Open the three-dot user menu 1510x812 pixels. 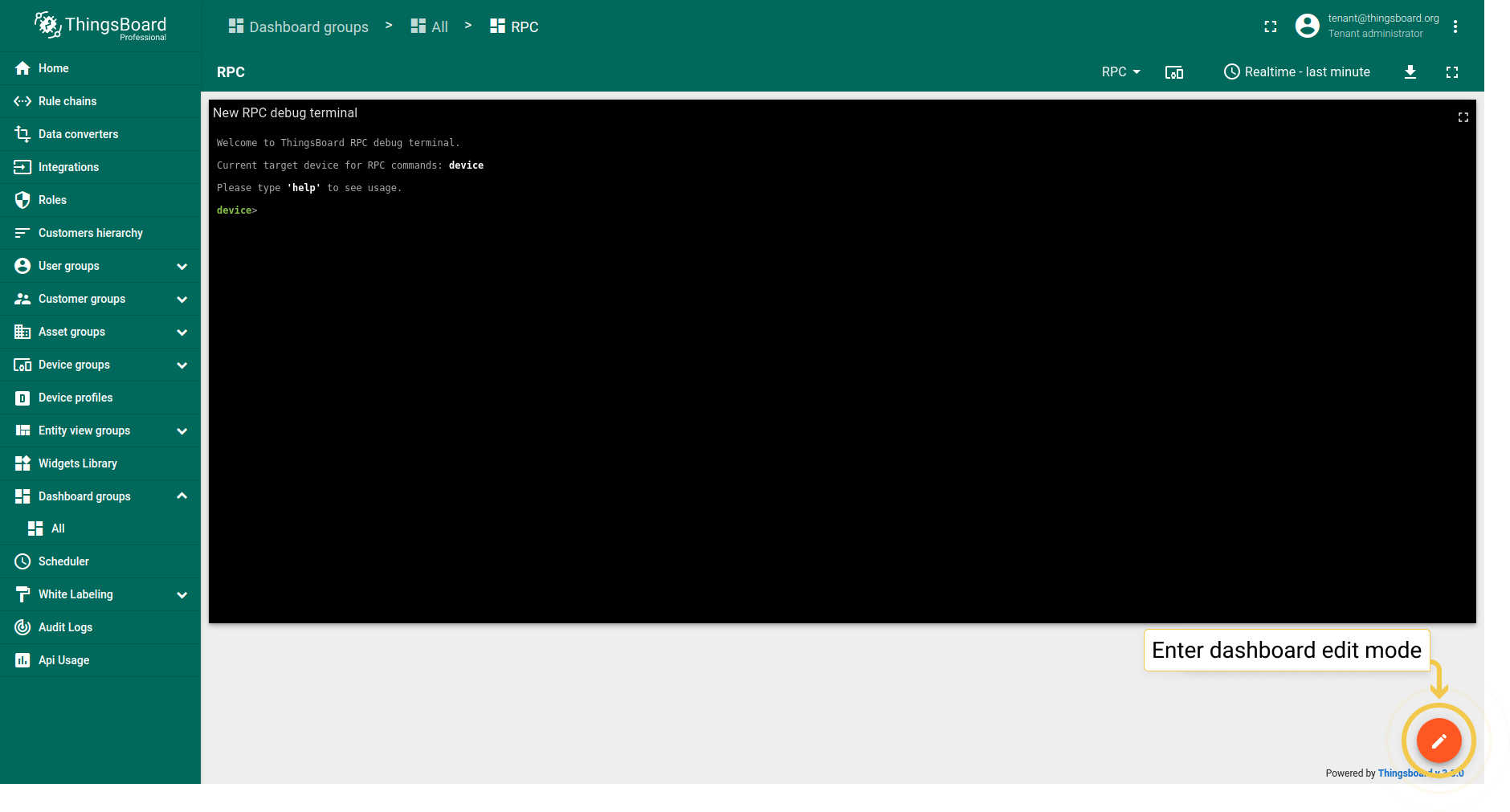click(x=1455, y=27)
